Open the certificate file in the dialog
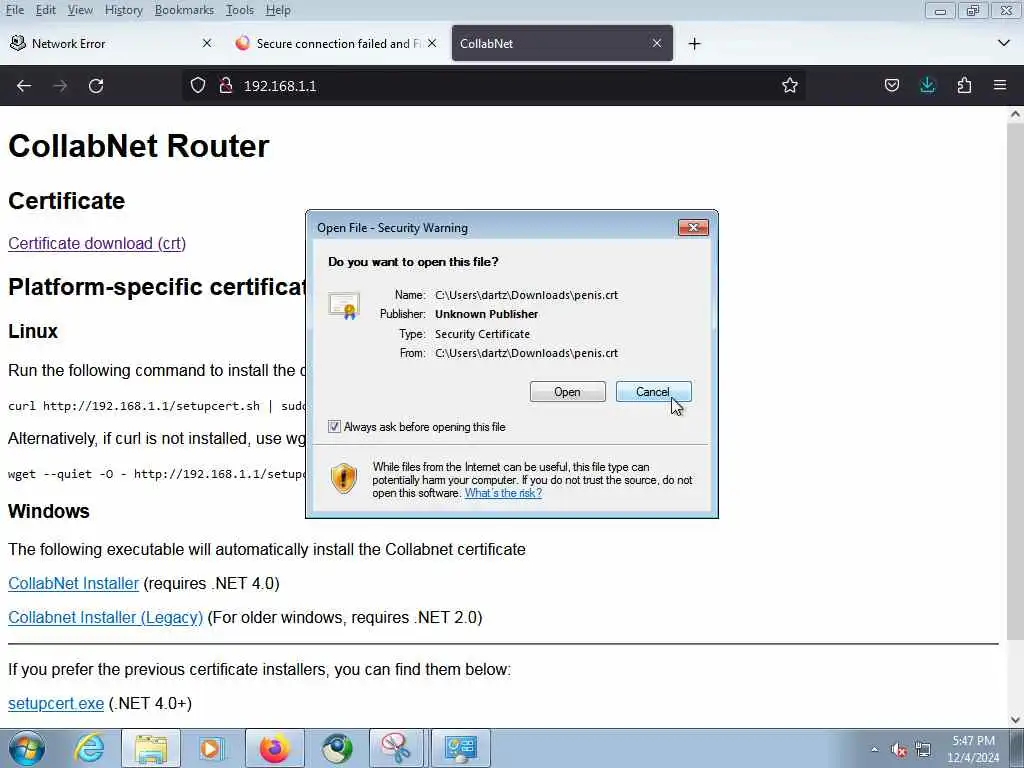Screen dimensions: 1024x768 click(568, 392)
